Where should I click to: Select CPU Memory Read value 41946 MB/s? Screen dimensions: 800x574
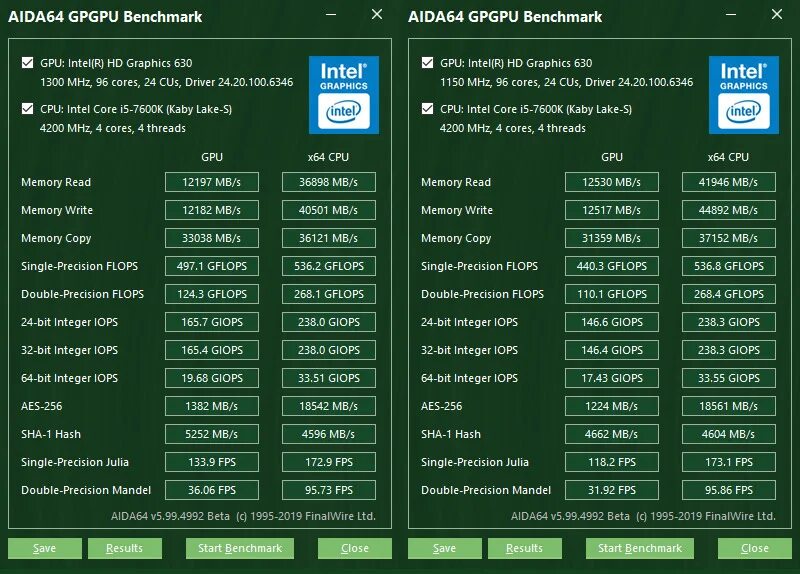click(x=729, y=182)
